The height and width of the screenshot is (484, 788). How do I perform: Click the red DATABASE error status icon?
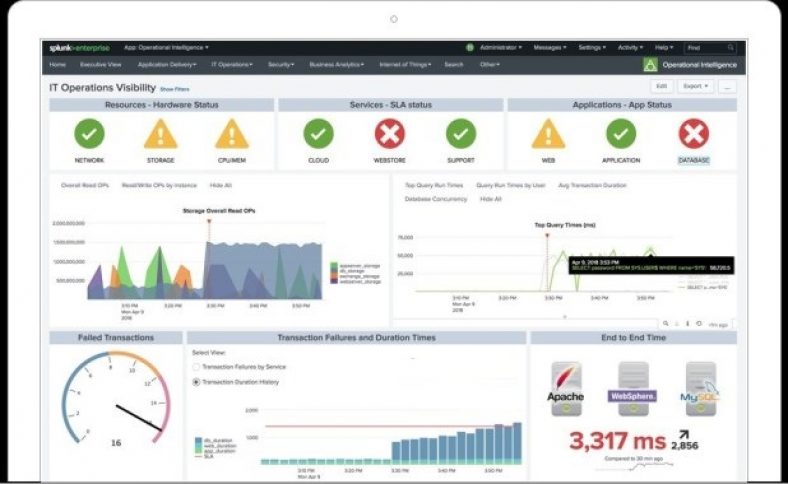(x=694, y=134)
